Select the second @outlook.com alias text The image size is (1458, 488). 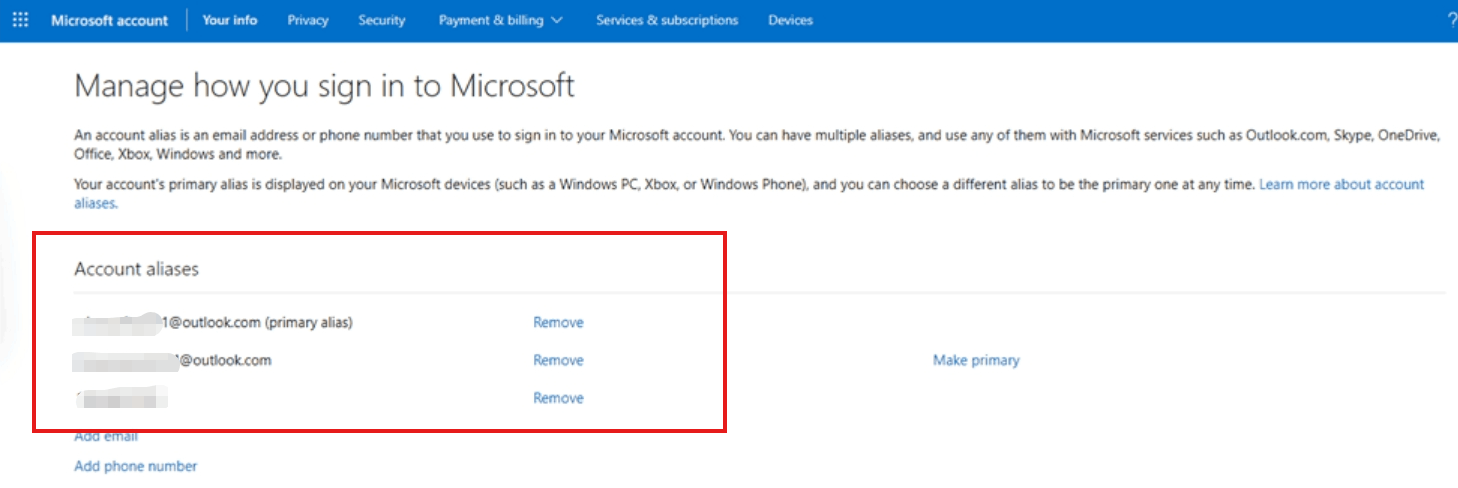(174, 360)
